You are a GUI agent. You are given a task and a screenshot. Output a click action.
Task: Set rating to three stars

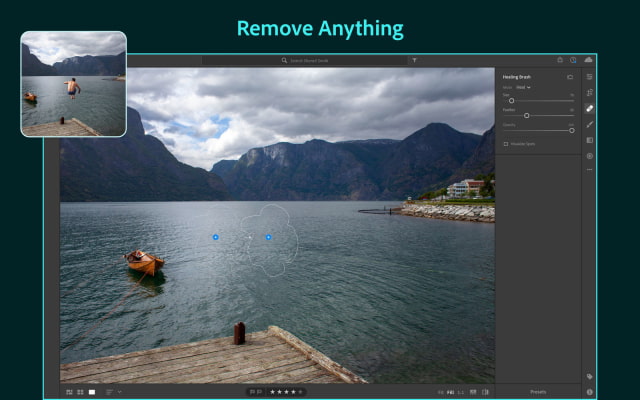click(286, 392)
